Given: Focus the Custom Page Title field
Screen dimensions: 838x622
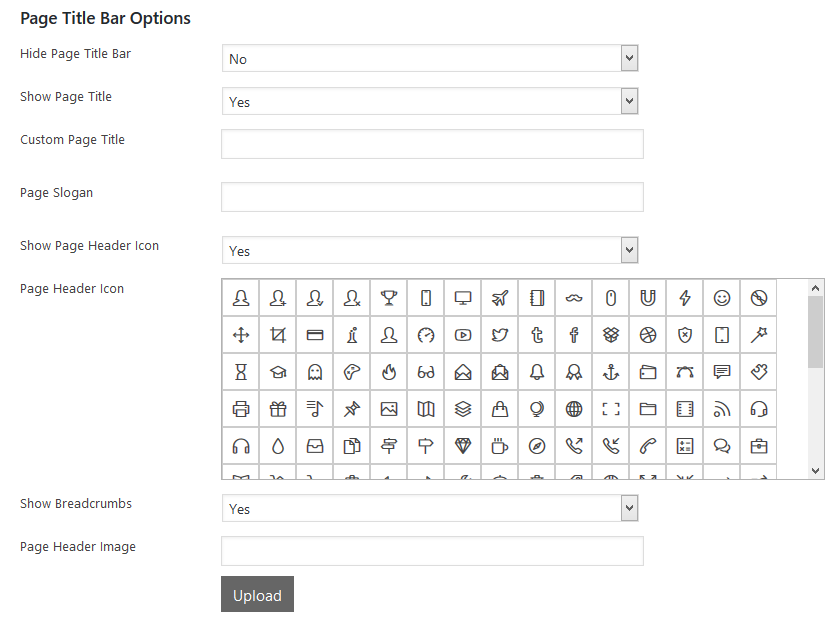Looking at the screenshot, I should click(x=432, y=144).
